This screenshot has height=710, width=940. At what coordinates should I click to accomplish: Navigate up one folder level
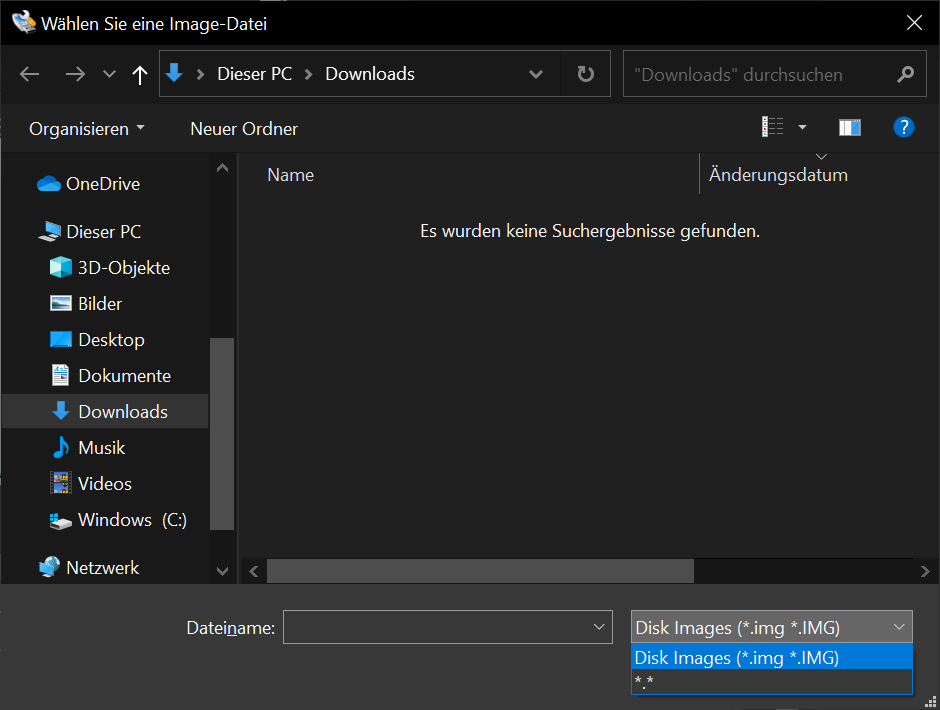[140, 74]
